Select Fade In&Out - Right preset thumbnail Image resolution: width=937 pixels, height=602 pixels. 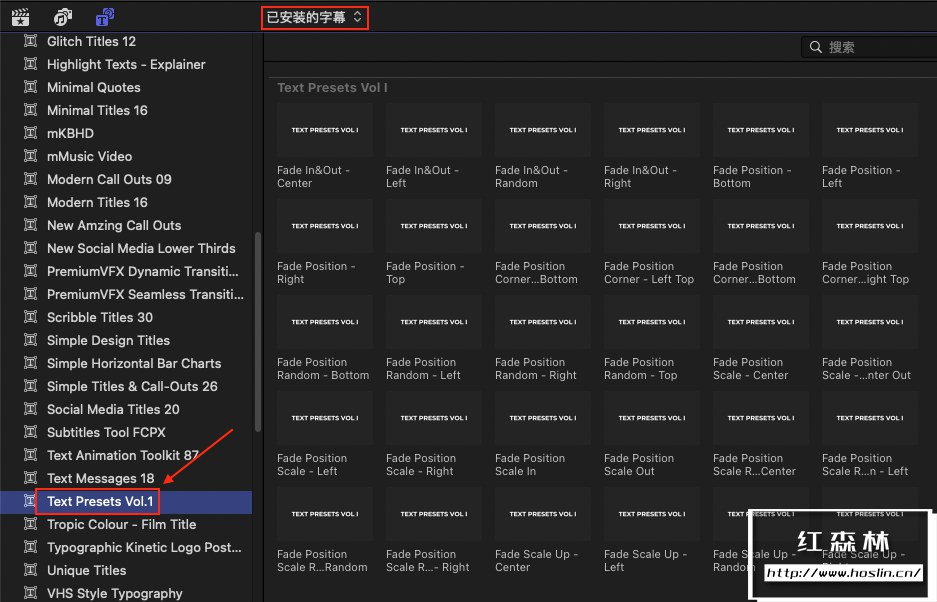pyautogui.click(x=652, y=130)
